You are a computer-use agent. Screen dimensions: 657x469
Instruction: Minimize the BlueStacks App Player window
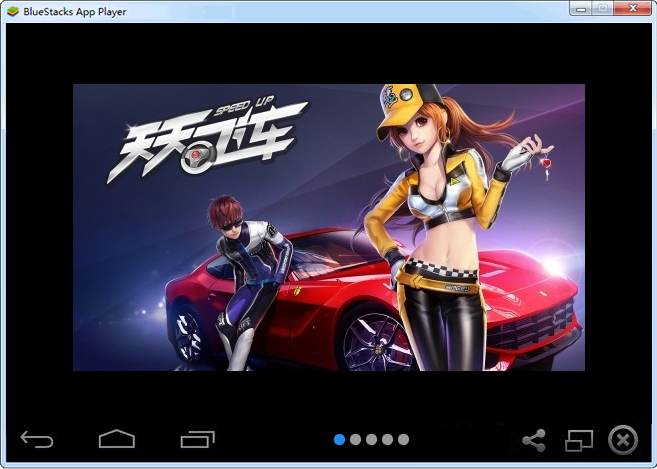579,9
